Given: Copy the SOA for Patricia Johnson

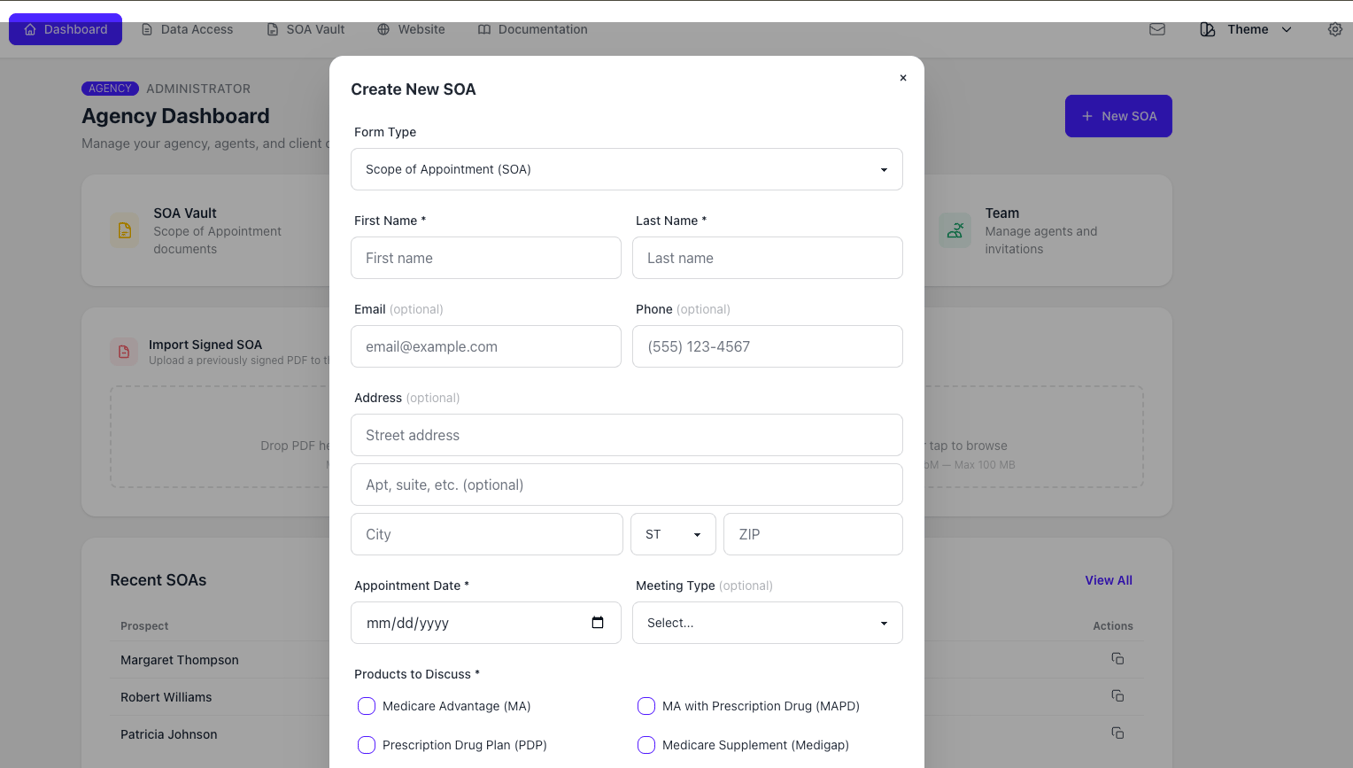Looking at the screenshot, I should (x=1117, y=733).
